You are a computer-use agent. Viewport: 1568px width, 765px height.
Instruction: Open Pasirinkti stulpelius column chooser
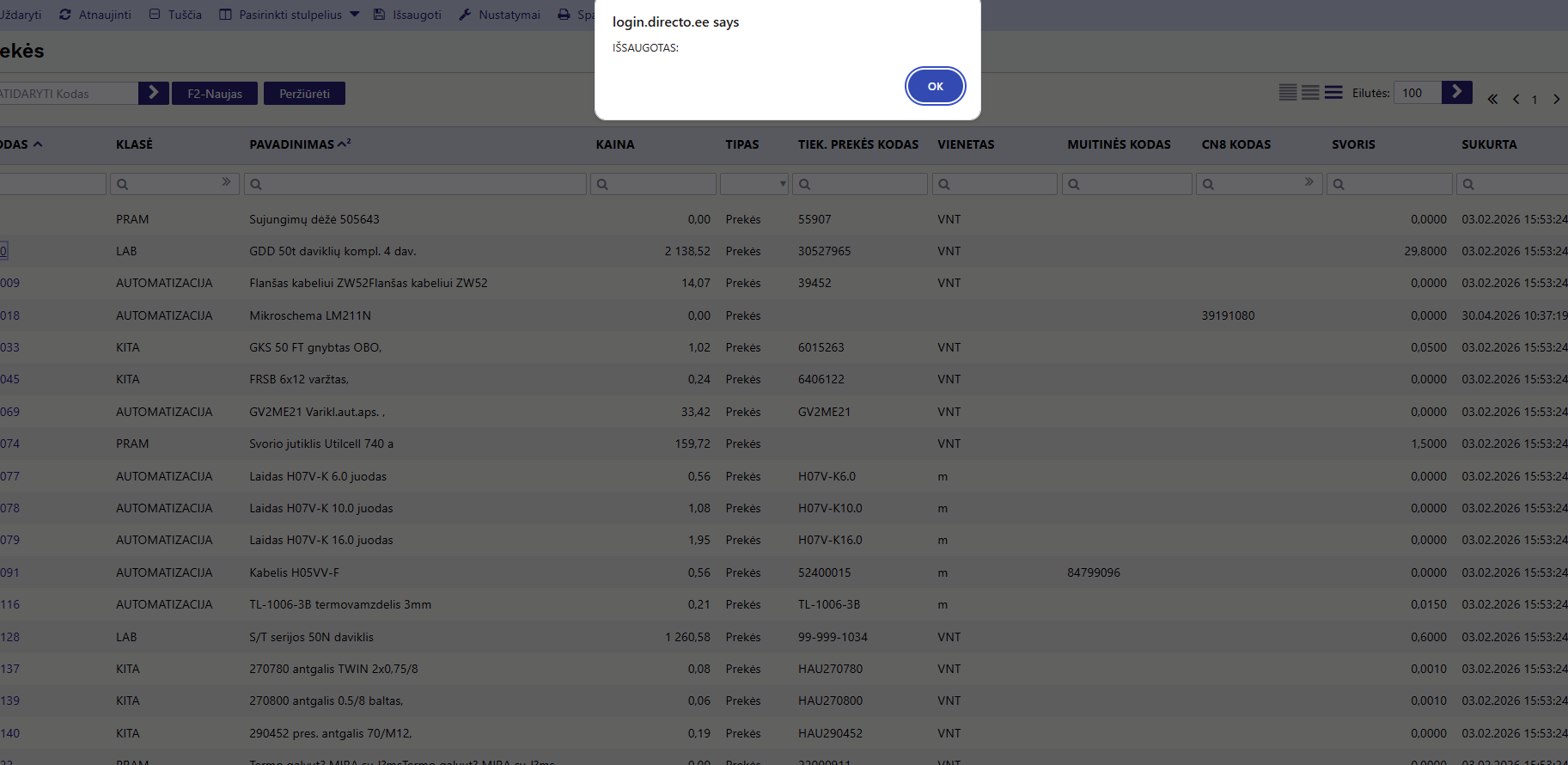290,15
